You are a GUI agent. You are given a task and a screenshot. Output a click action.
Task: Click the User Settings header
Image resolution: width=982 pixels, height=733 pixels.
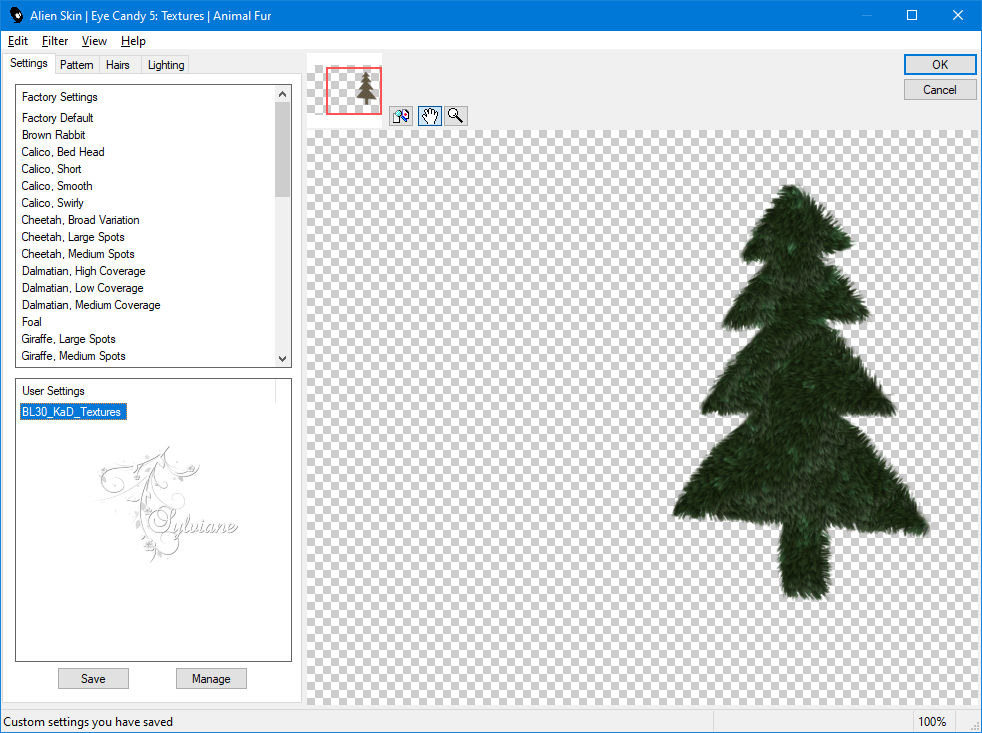(x=53, y=391)
